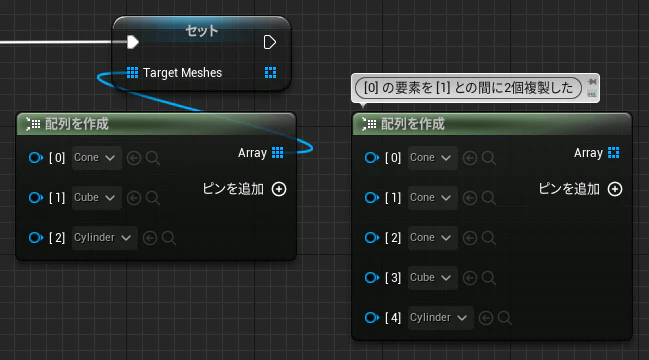Select left 配列を作成 node title bar
Screen dimensions: 649x360
156,124
